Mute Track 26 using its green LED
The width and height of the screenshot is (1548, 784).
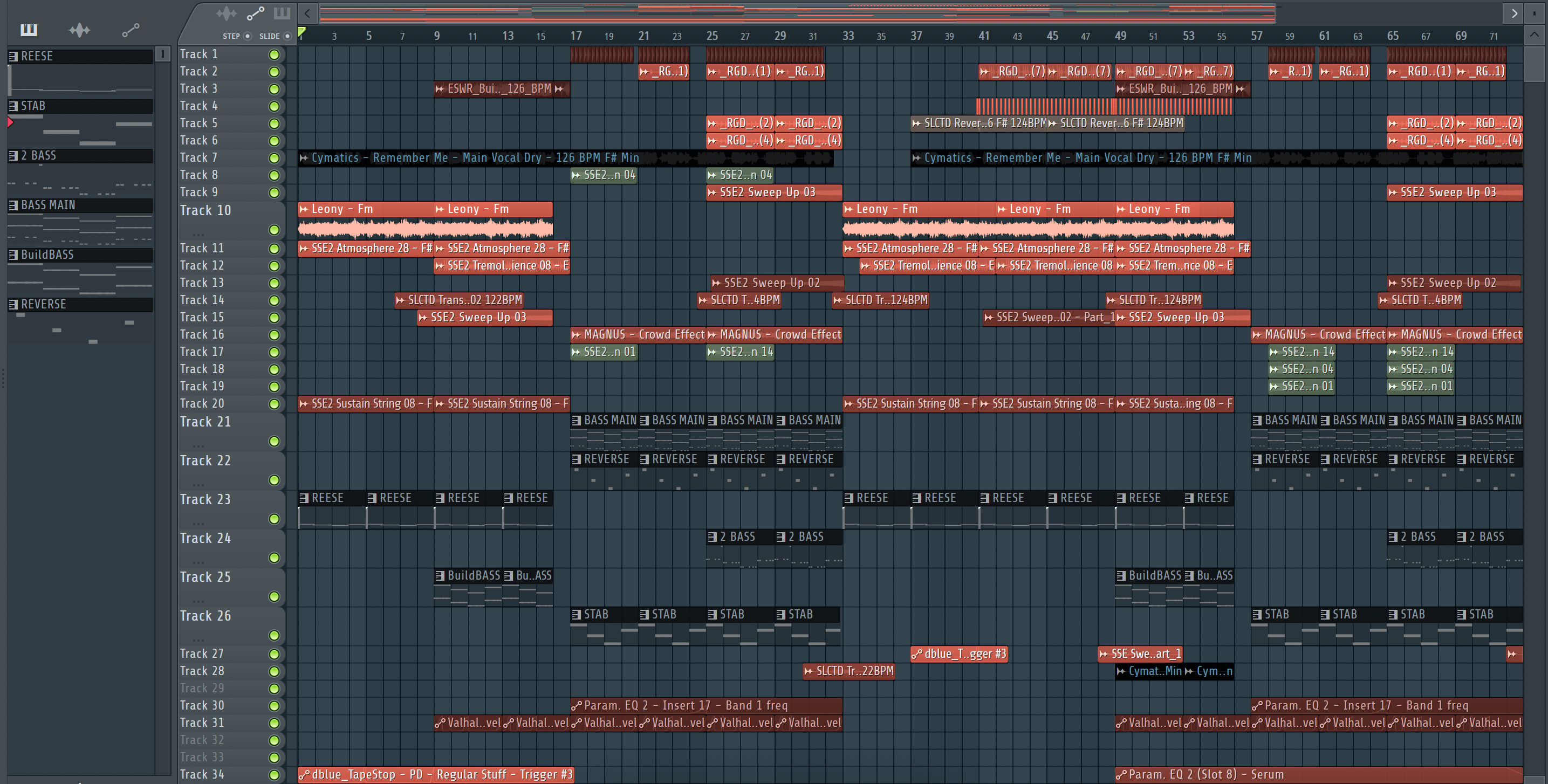tap(274, 636)
